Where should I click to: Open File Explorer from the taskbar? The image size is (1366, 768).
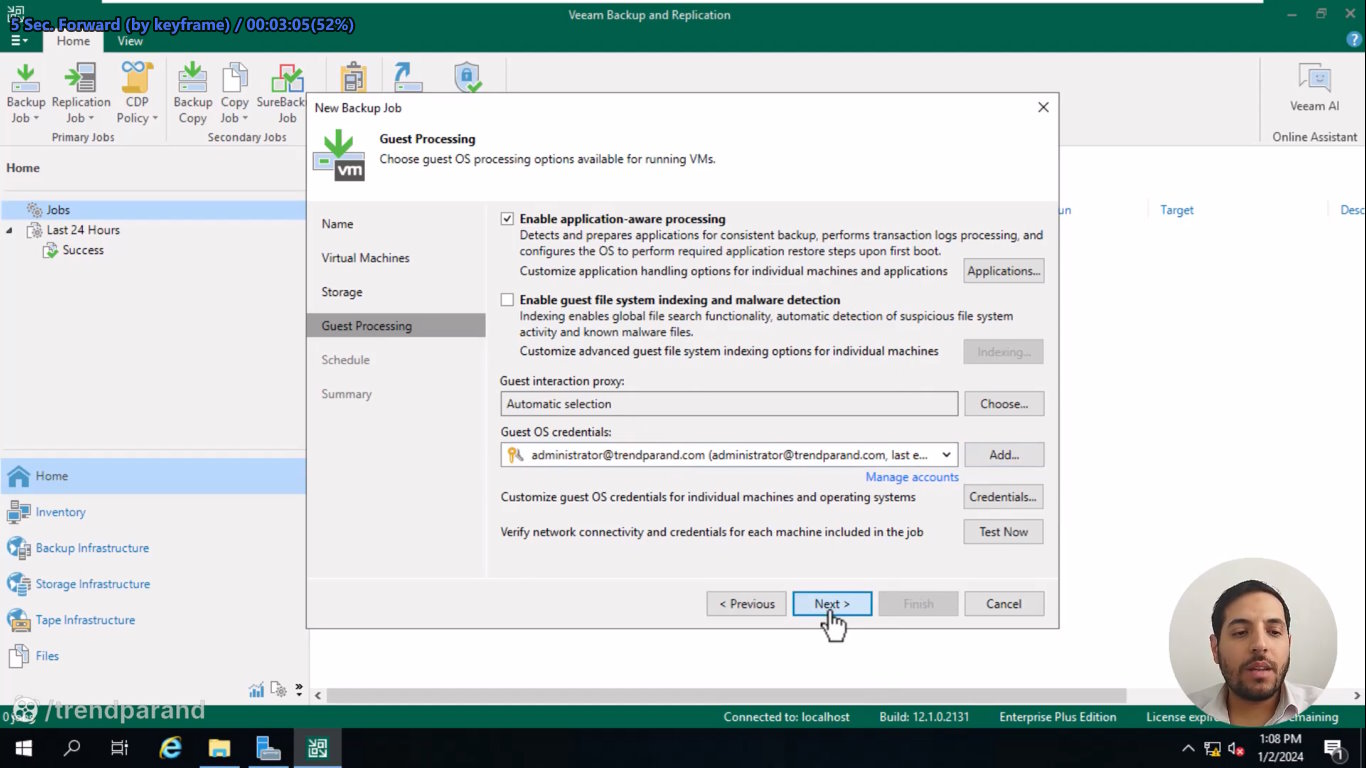click(x=219, y=748)
